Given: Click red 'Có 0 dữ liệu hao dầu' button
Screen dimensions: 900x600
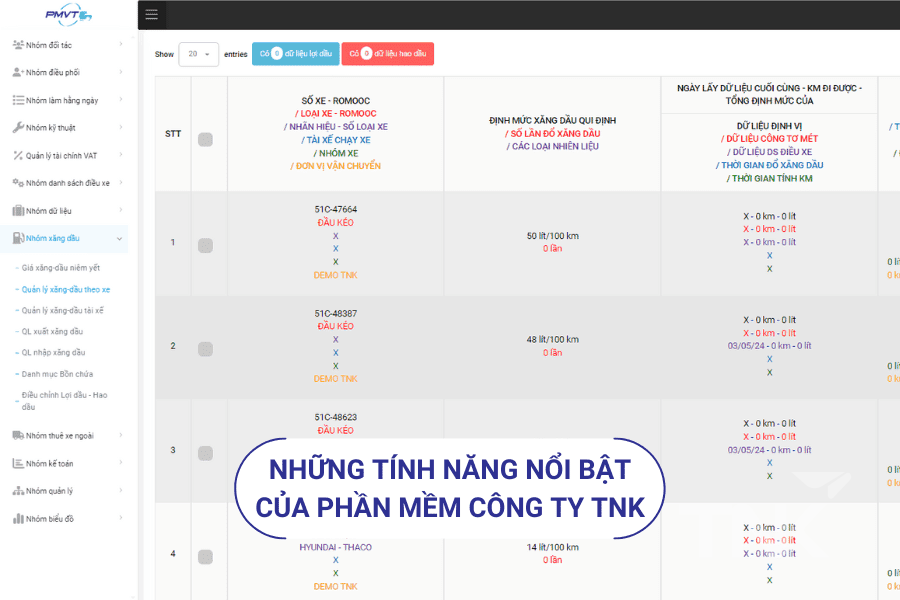Looking at the screenshot, I should click(x=387, y=53).
